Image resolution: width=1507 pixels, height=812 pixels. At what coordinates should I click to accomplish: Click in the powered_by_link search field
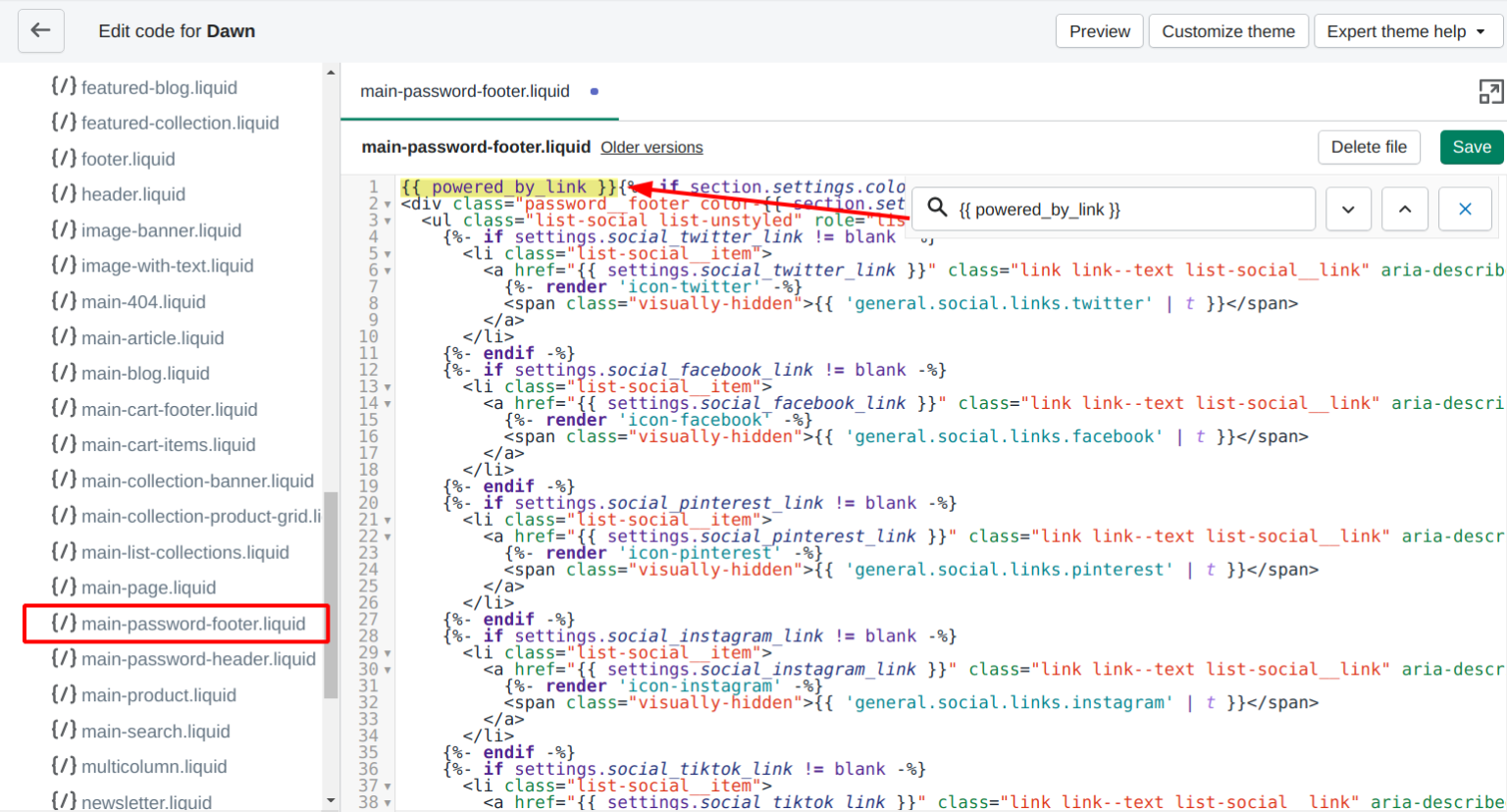[x=1128, y=209]
